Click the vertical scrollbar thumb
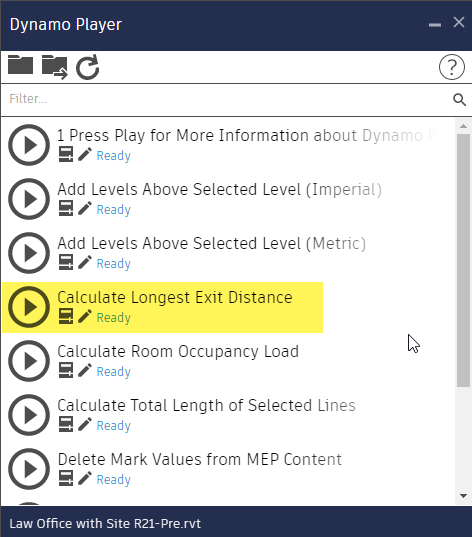The width and height of the screenshot is (472, 537). click(463, 260)
